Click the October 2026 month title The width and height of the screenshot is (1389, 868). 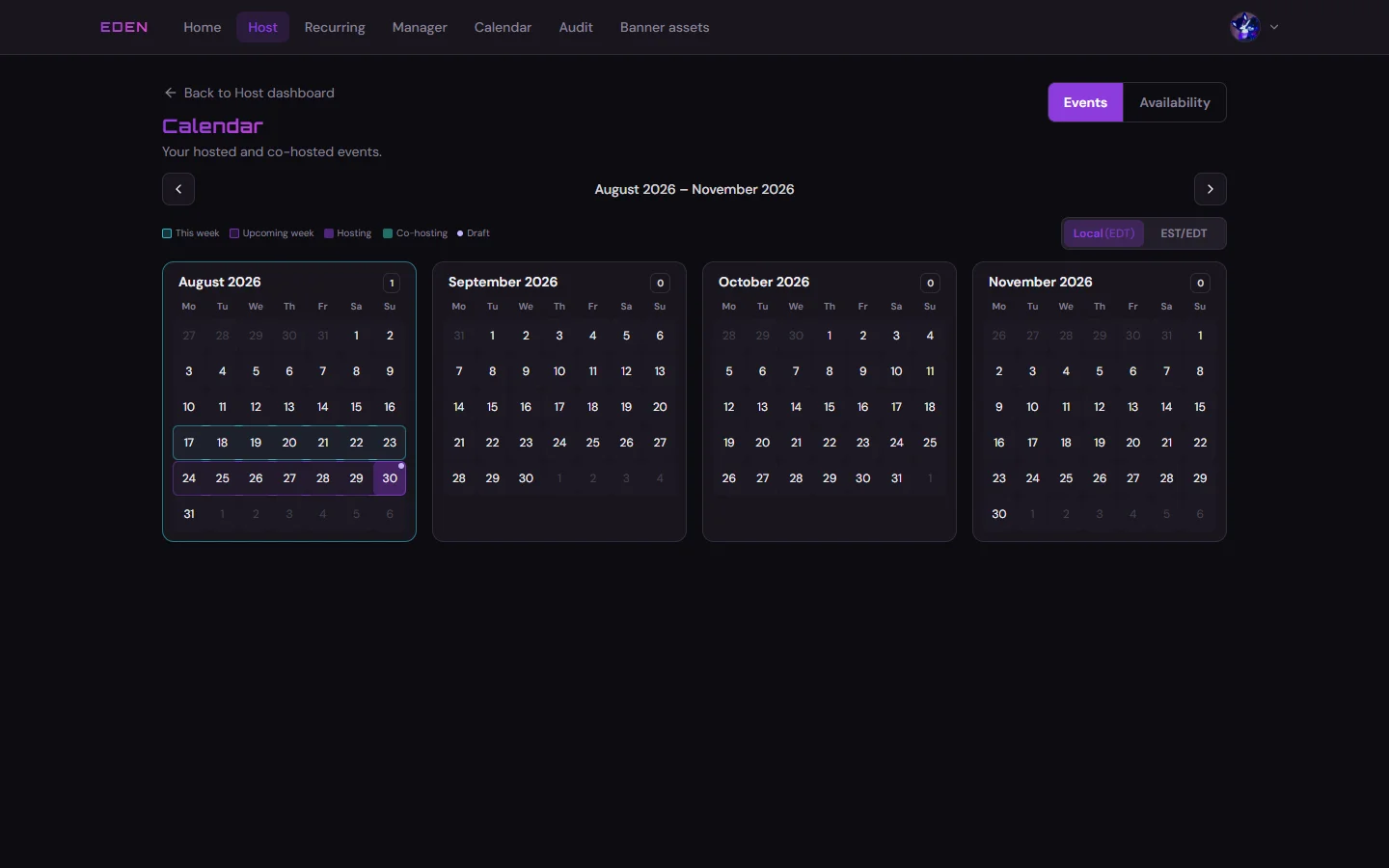(x=764, y=282)
